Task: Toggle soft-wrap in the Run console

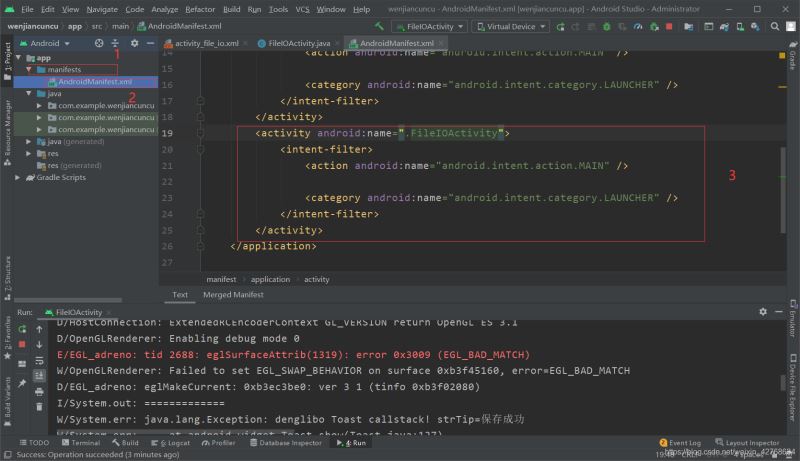Action: tap(41, 361)
